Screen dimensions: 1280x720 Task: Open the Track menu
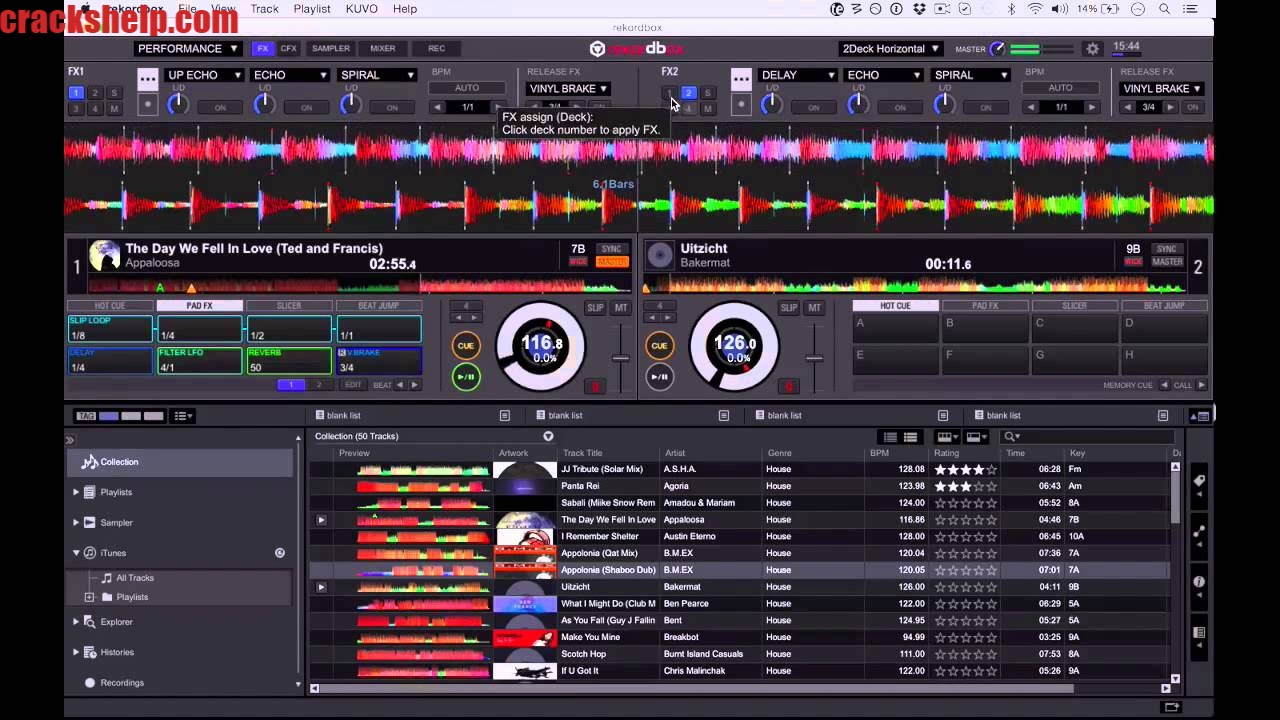click(x=264, y=9)
